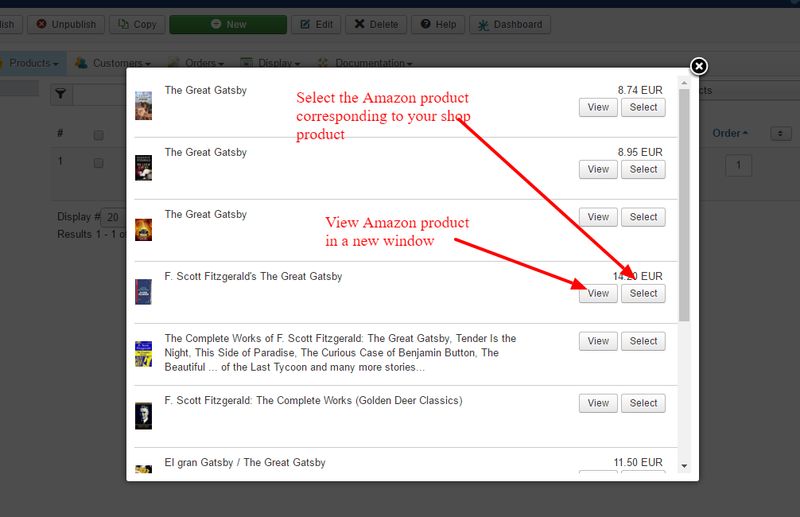Screen dimensions: 800x517
Task: Open the blue F. Scott Fitzgerald's Gatsby cover
Action: [x=143, y=291]
